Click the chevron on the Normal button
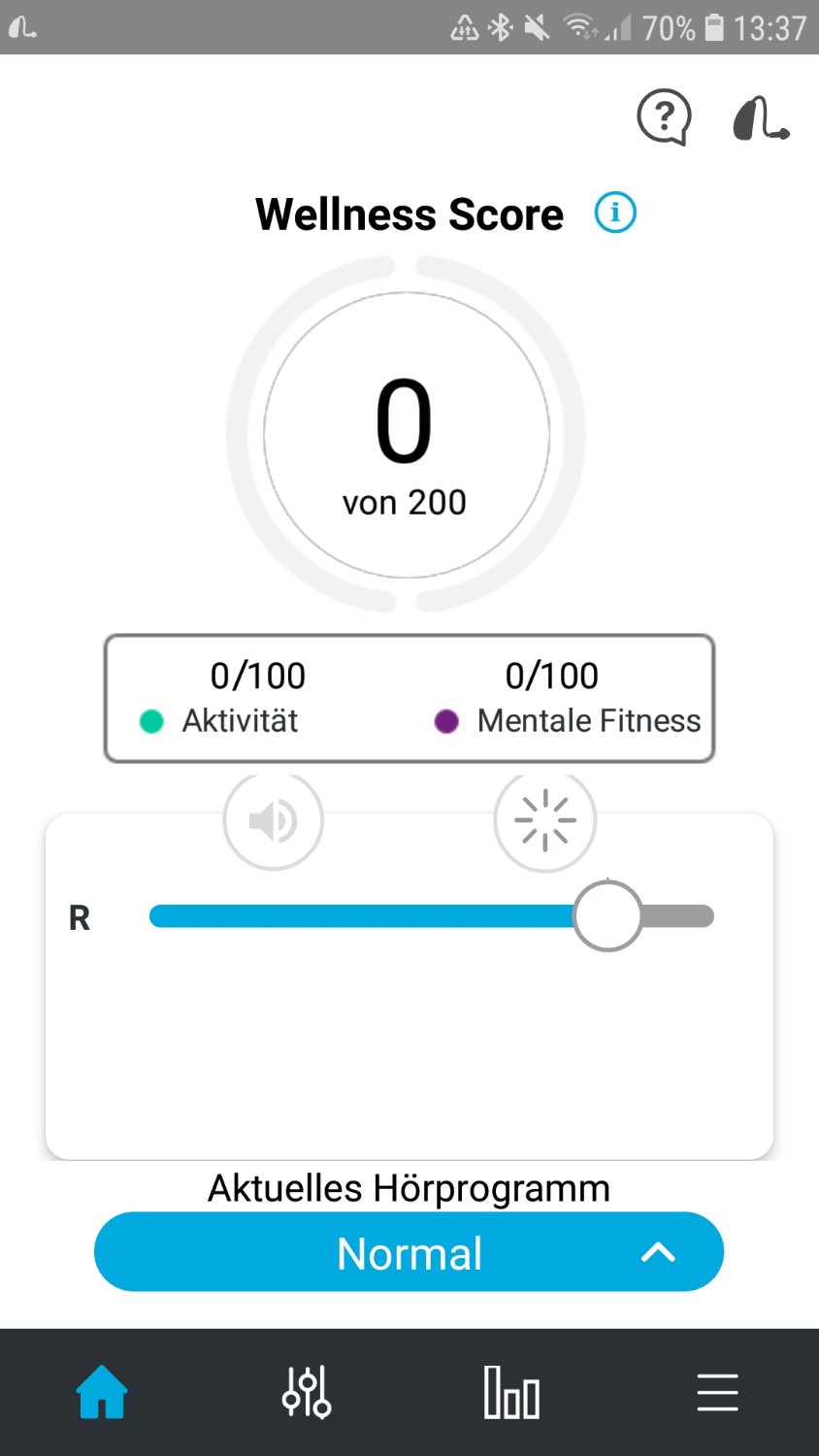 [x=658, y=1252]
